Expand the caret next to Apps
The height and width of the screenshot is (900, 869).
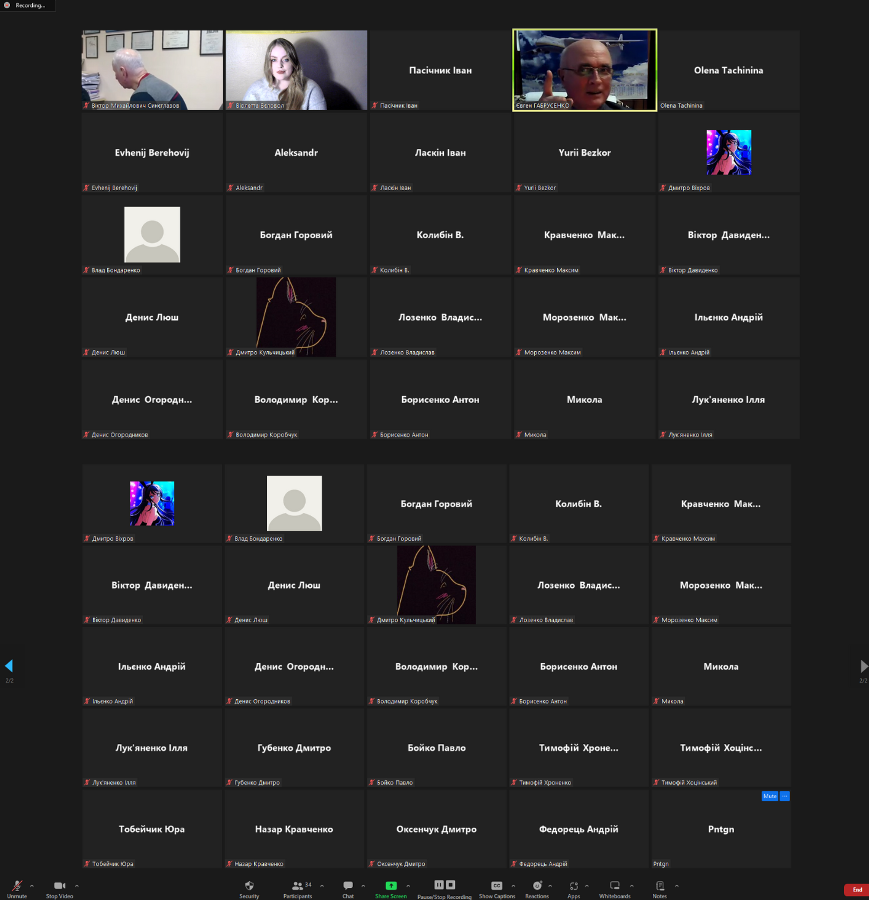(587, 886)
